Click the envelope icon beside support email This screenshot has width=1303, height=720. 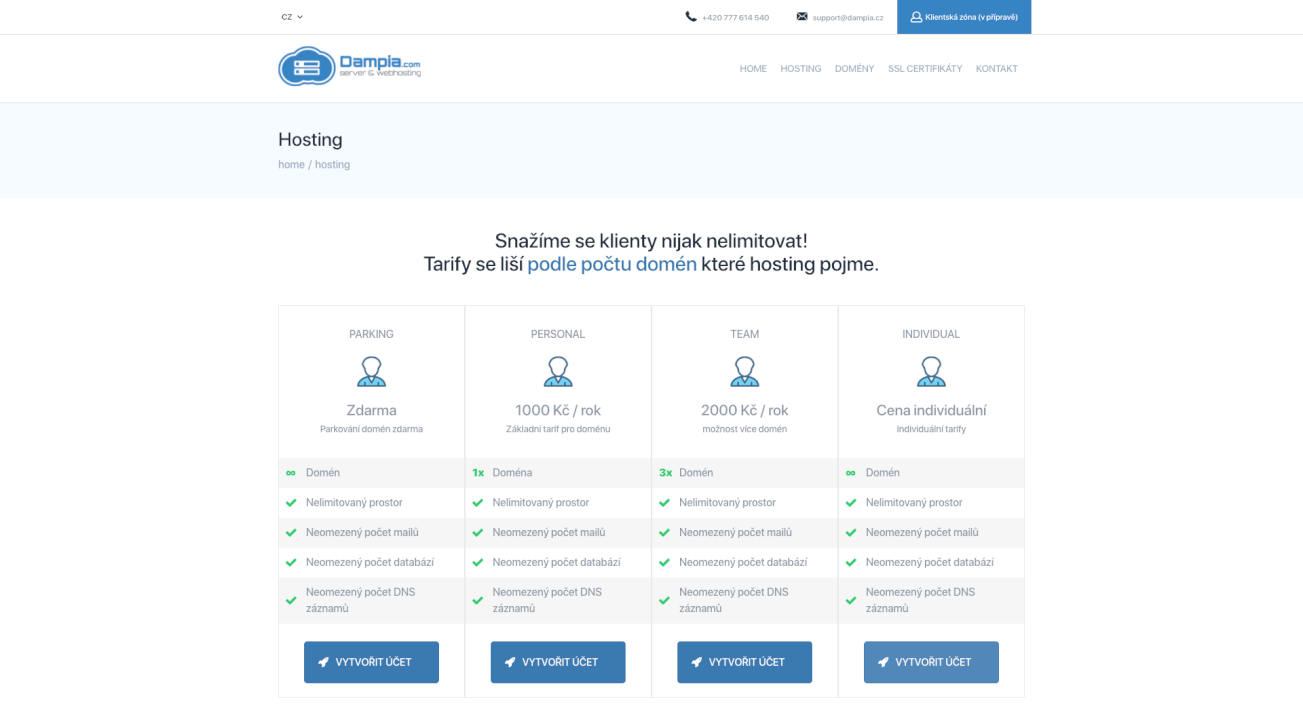(x=802, y=17)
